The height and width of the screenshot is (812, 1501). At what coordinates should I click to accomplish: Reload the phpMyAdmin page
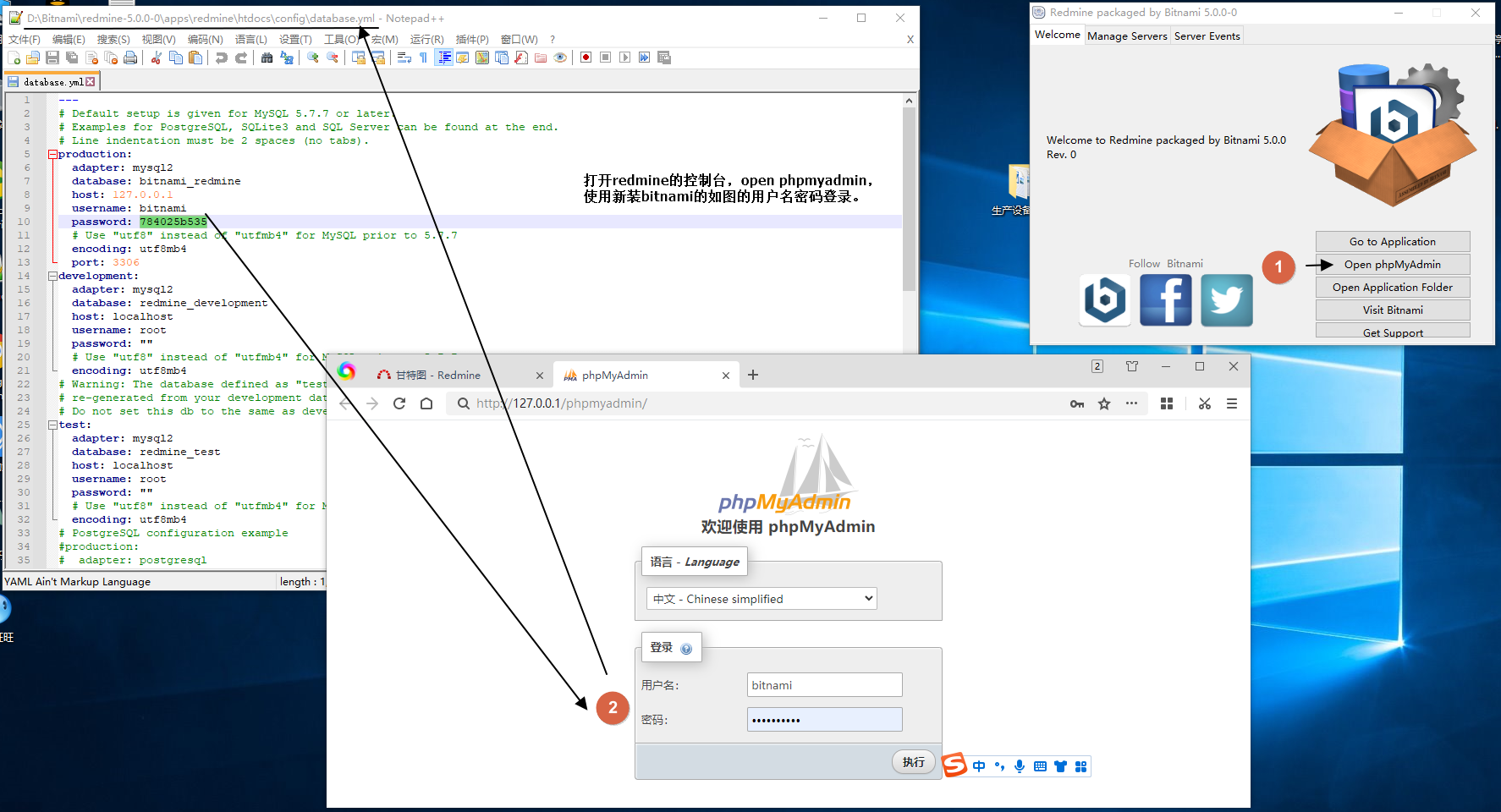(399, 403)
